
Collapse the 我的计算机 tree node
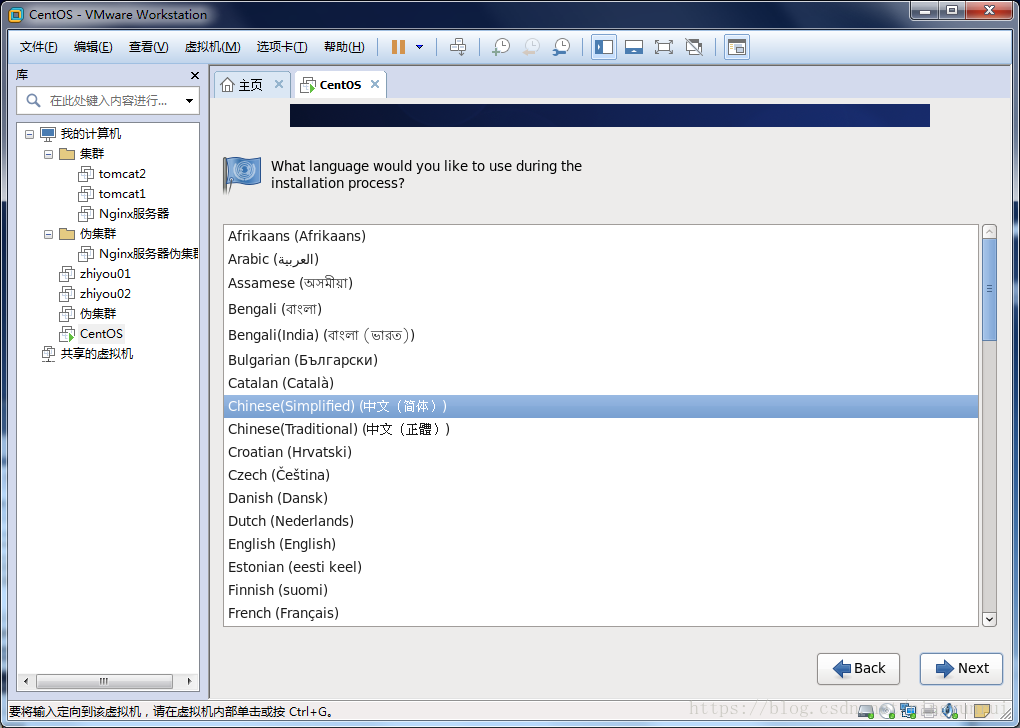click(29, 134)
